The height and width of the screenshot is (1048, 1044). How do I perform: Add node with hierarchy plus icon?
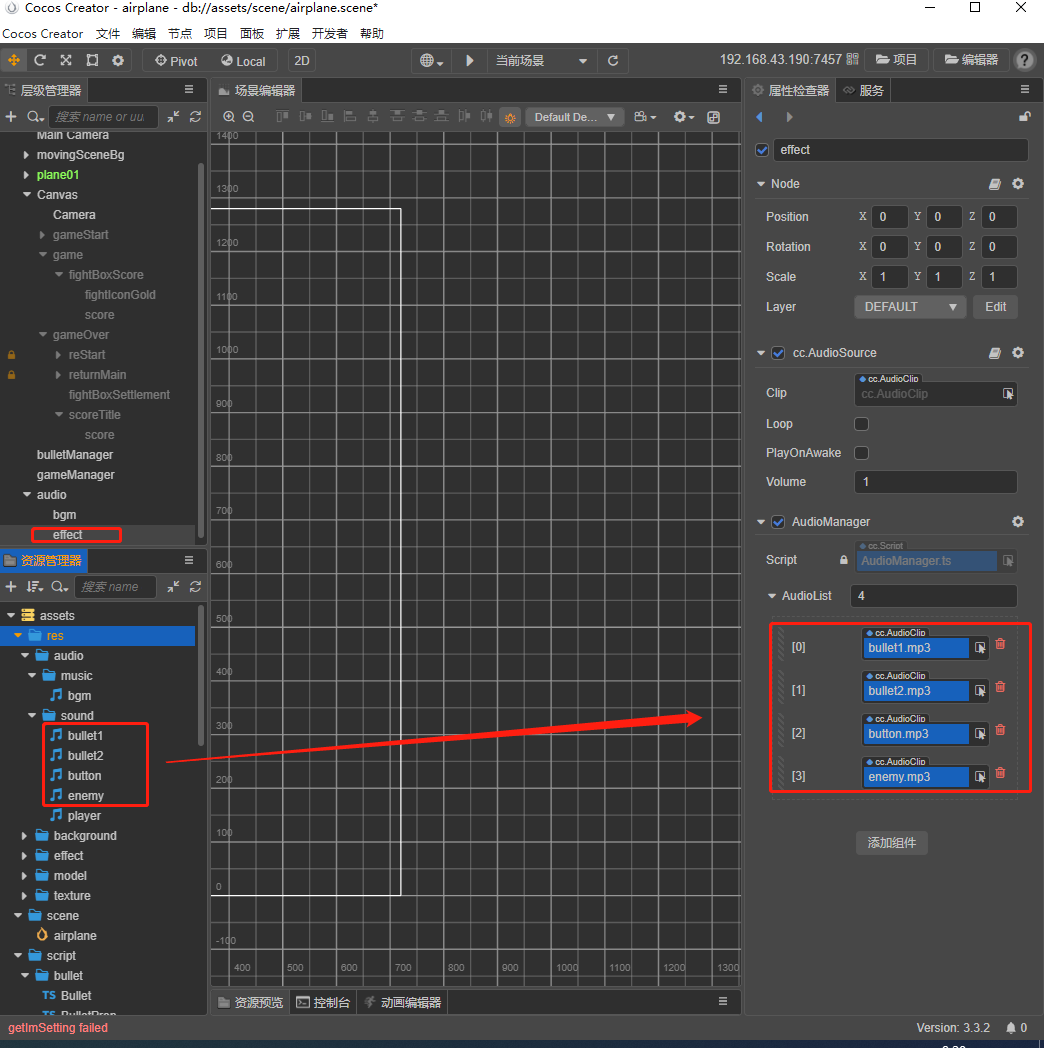(11, 117)
